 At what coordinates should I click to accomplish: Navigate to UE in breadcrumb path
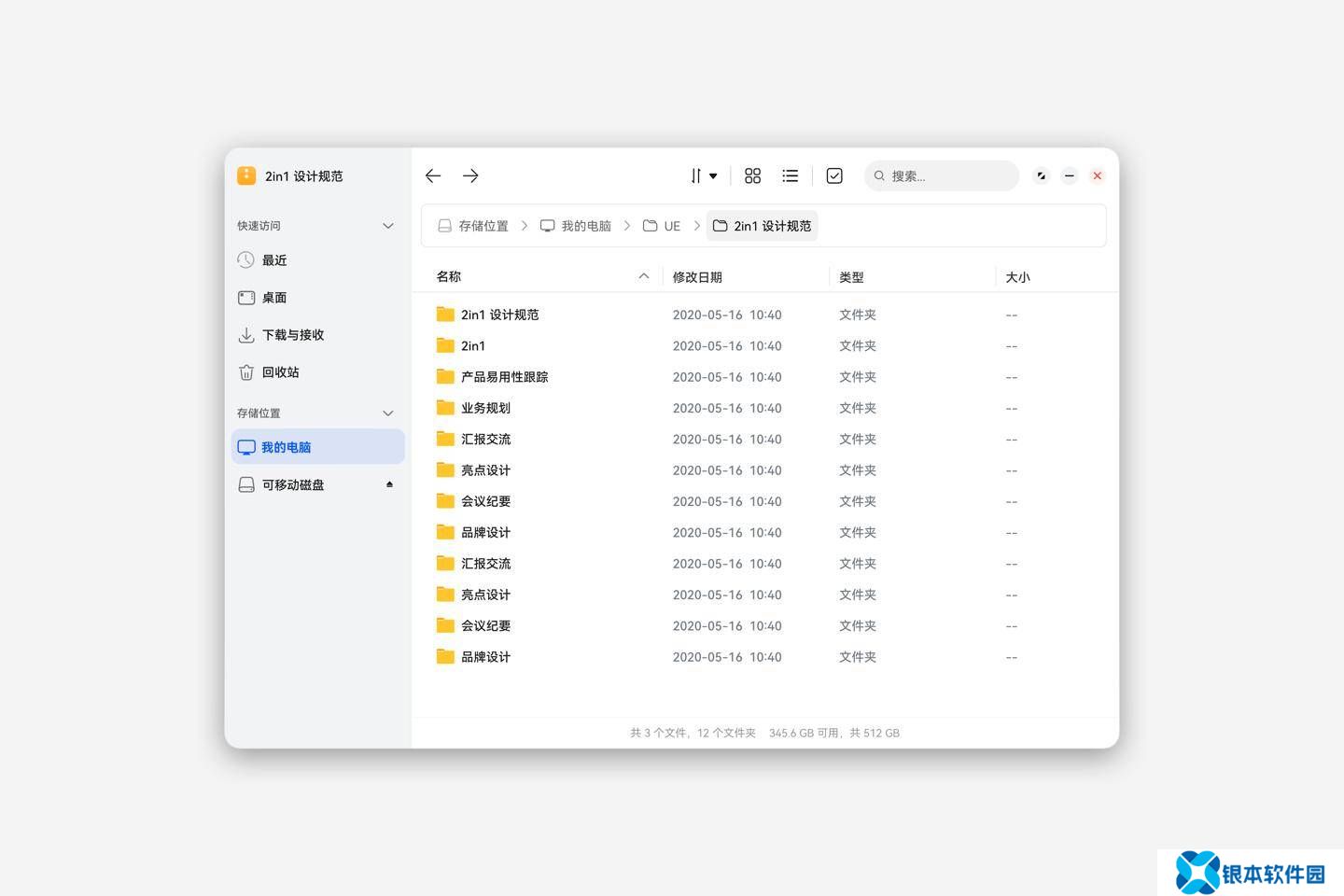click(x=663, y=226)
